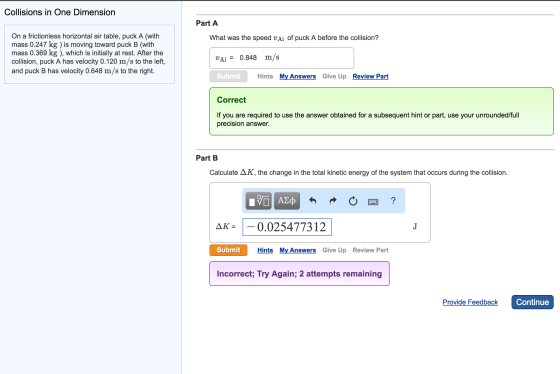Click the grayed Submit button in Part A
560x374 pixels.
(228, 76)
